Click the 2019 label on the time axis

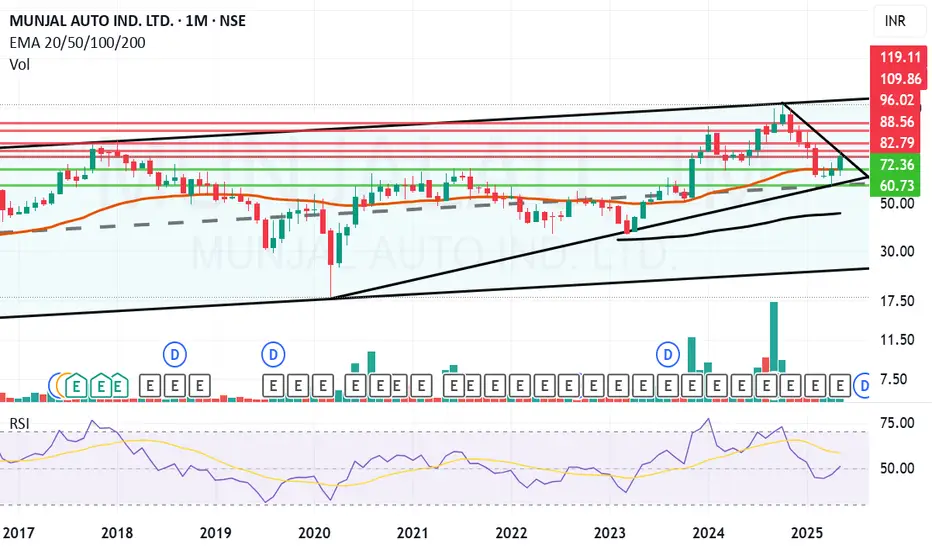pyautogui.click(x=216, y=533)
